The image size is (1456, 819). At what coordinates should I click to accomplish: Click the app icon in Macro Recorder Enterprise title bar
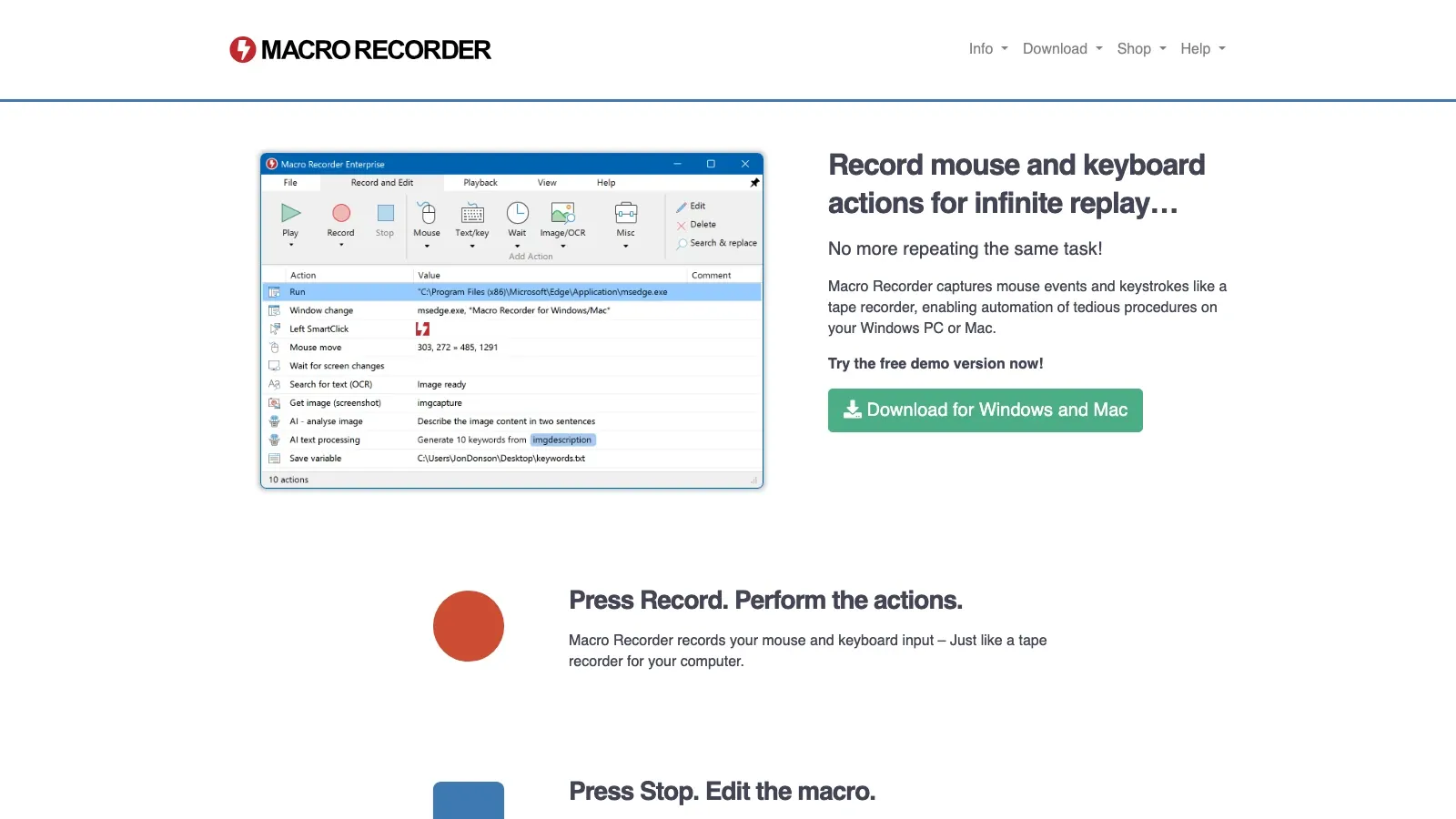pyautogui.click(x=272, y=164)
